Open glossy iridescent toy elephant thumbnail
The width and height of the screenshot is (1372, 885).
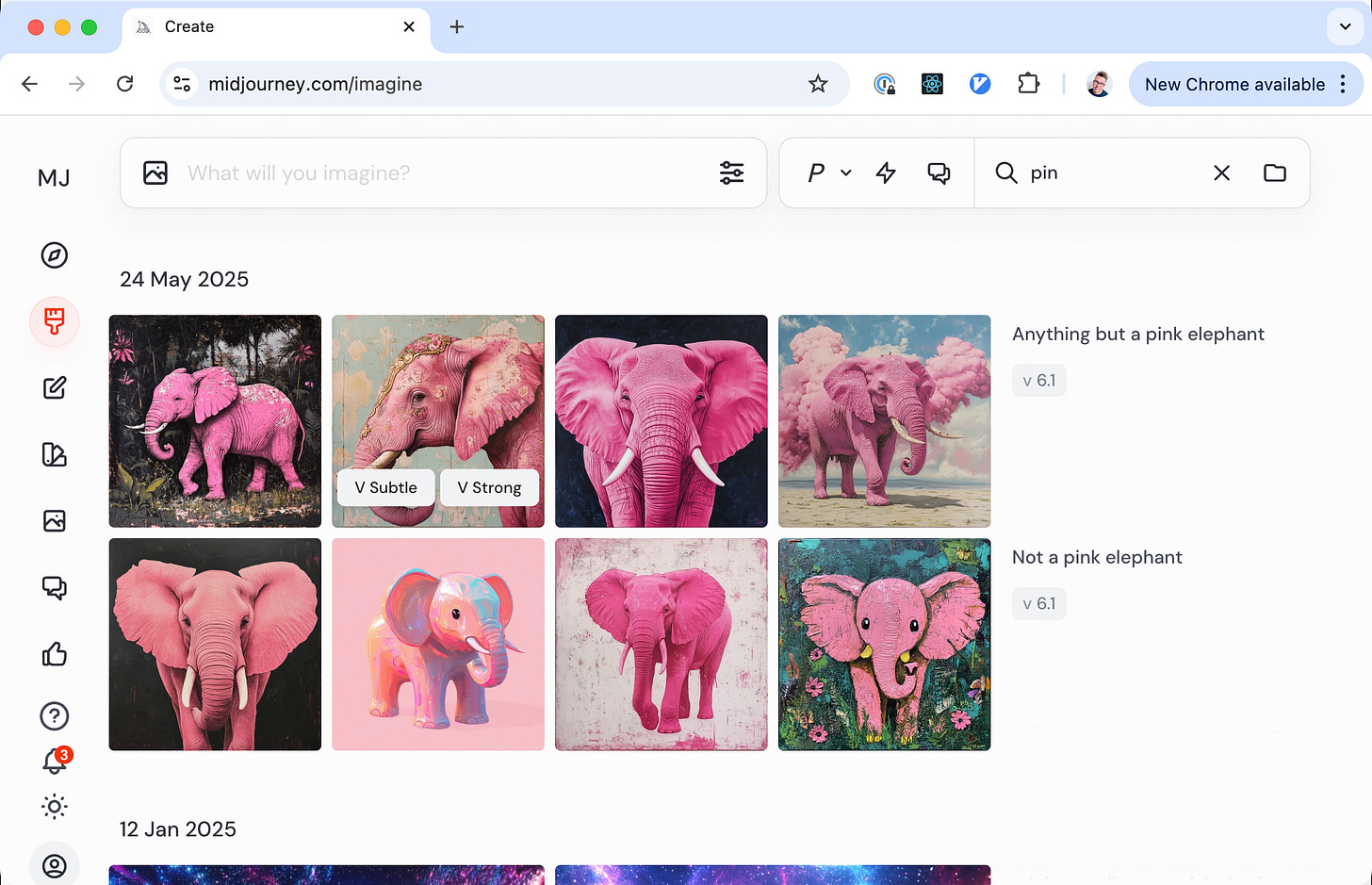pyautogui.click(x=438, y=645)
